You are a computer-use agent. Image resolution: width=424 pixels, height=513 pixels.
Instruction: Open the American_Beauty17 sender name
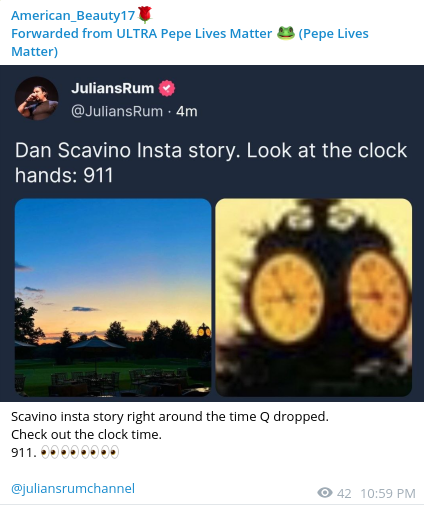click(x=73, y=15)
